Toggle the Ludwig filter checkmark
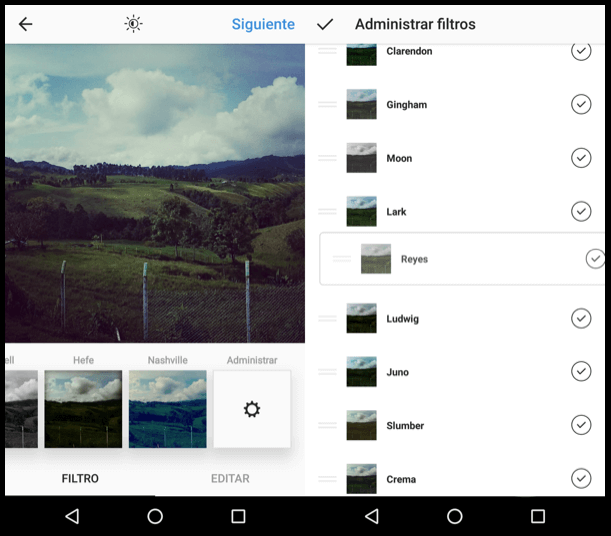Viewport: 611px width, 536px height. [581, 318]
